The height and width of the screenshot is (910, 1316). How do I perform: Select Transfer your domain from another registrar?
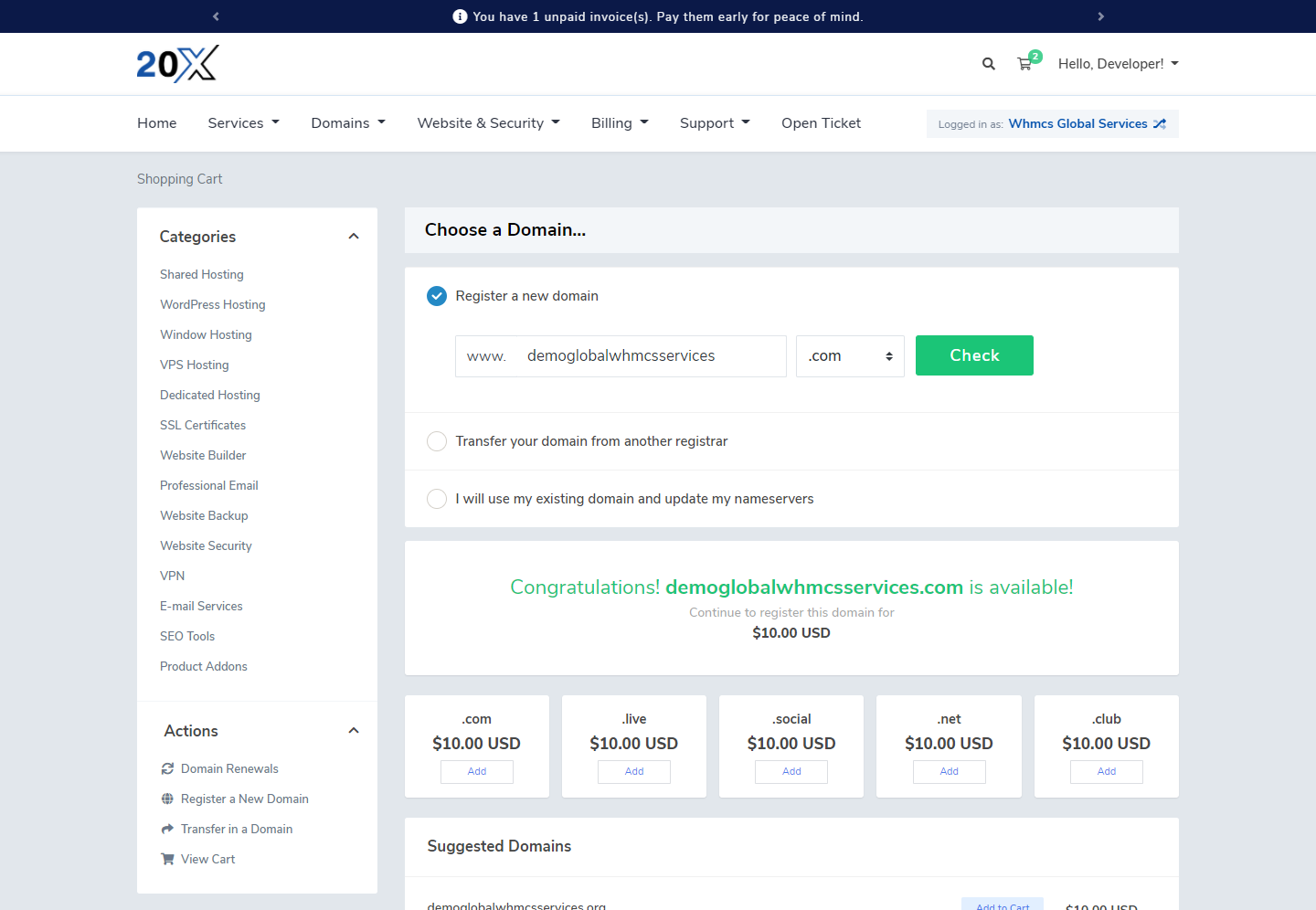[x=437, y=441]
